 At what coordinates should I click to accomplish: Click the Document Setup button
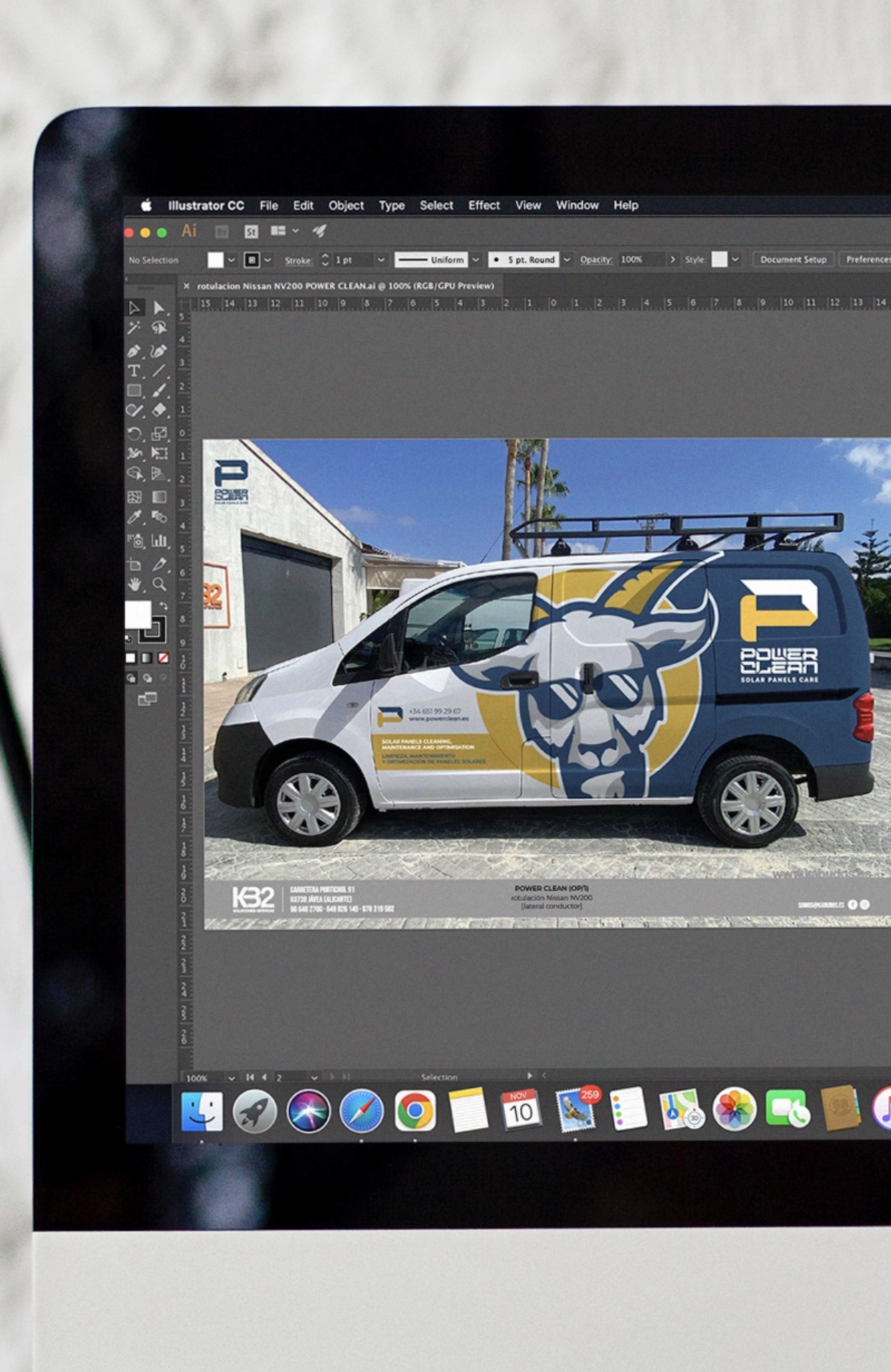point(793,260)
